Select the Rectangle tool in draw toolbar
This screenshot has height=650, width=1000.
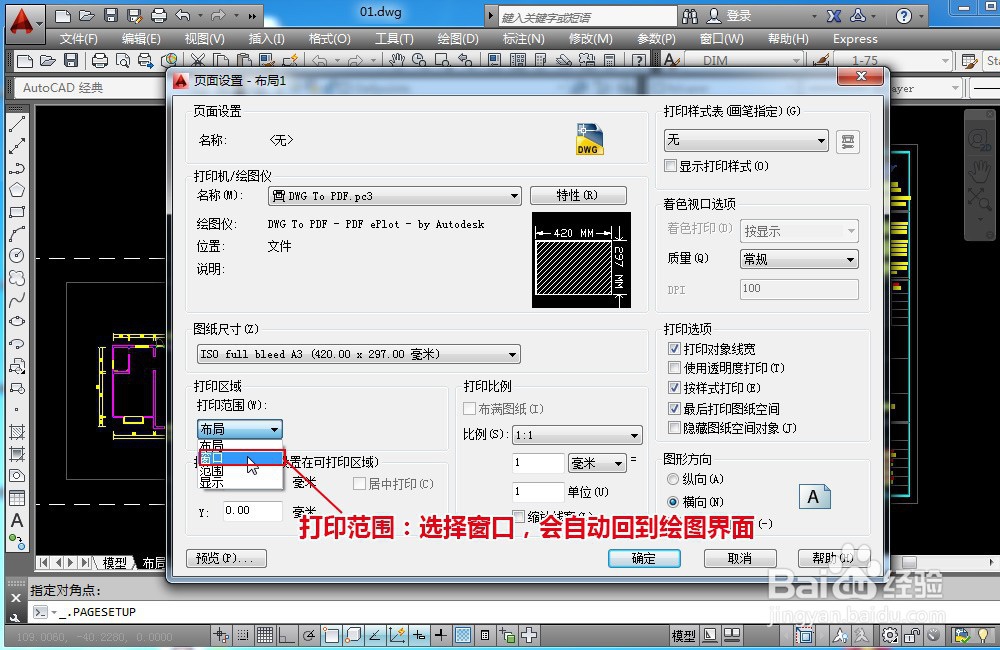[x=17, y=212]
